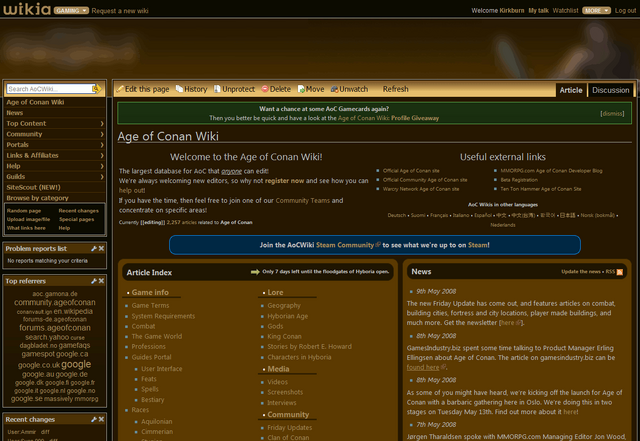Click Request a new wiki link
The image size is (640, 441).
tap(120, 11)
